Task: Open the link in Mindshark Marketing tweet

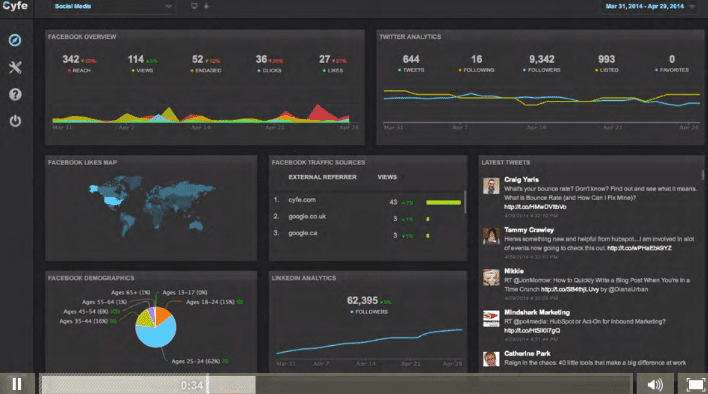Action: tap(532, 330)
